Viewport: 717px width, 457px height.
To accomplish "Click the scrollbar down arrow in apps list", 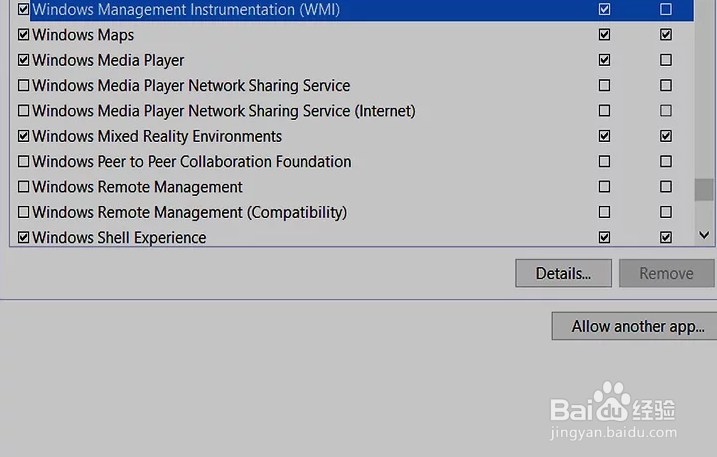I will [x=704, y=235].
